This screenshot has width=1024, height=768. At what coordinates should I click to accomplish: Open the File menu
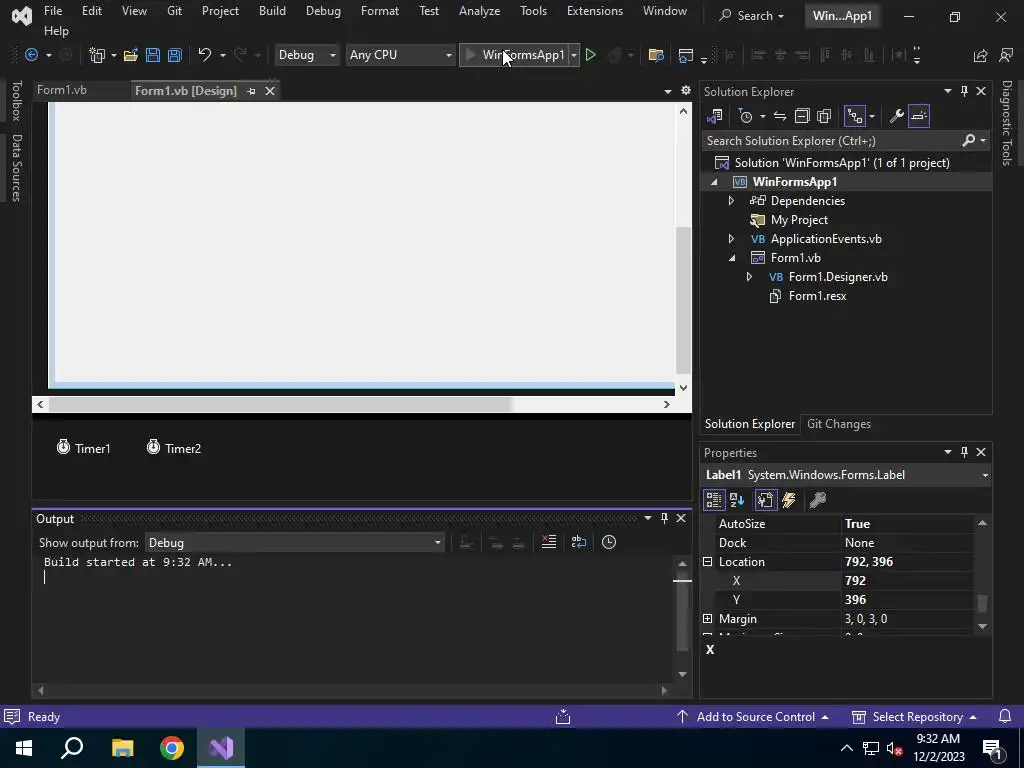click(x=53, y=11)
